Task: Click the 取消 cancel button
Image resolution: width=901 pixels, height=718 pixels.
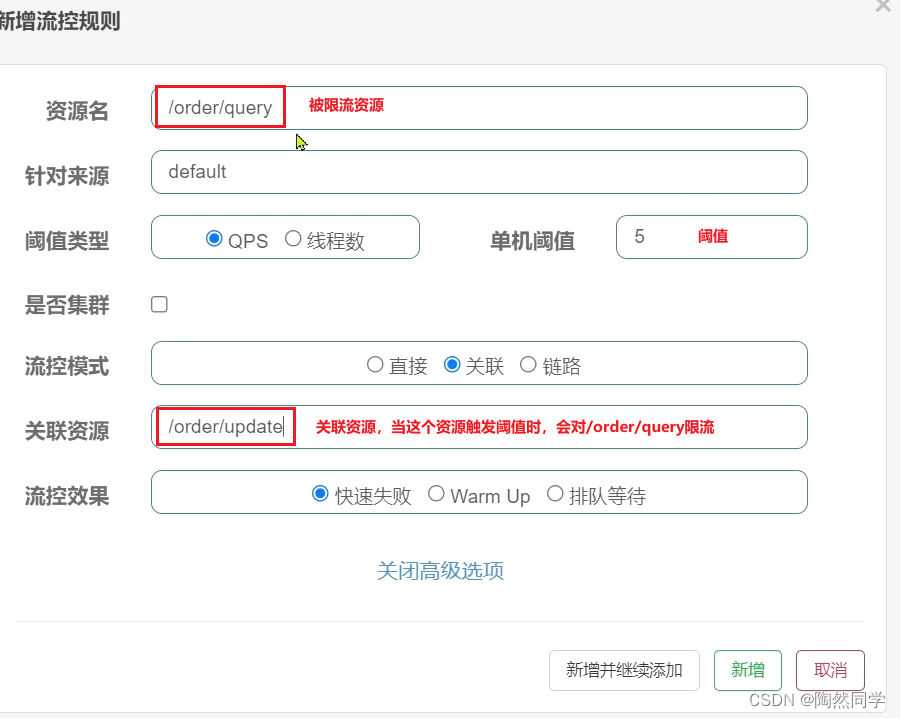Action: 830,670
